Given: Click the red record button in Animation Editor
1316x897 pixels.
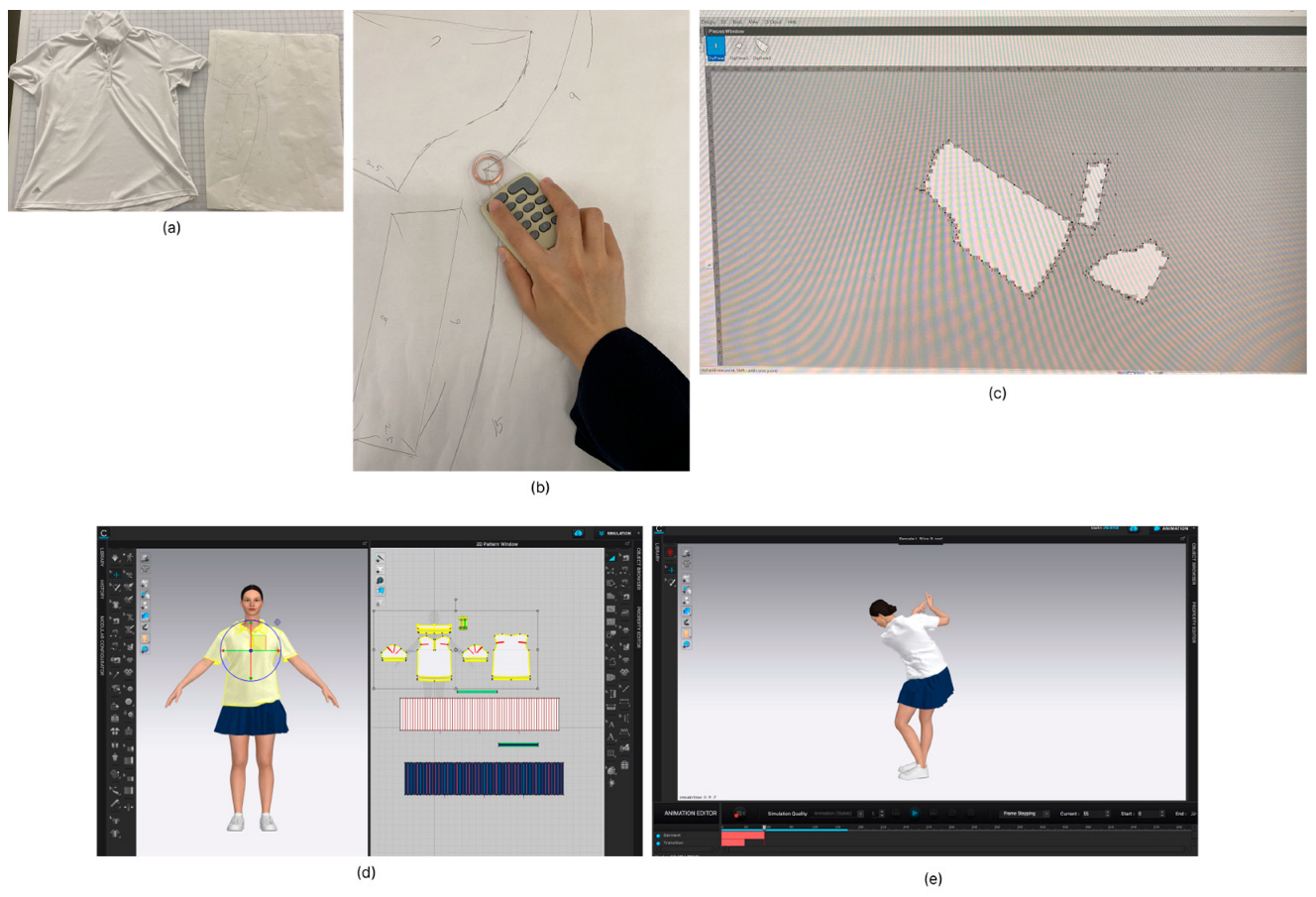Looking at the screenshot, I should click(739, 814).
